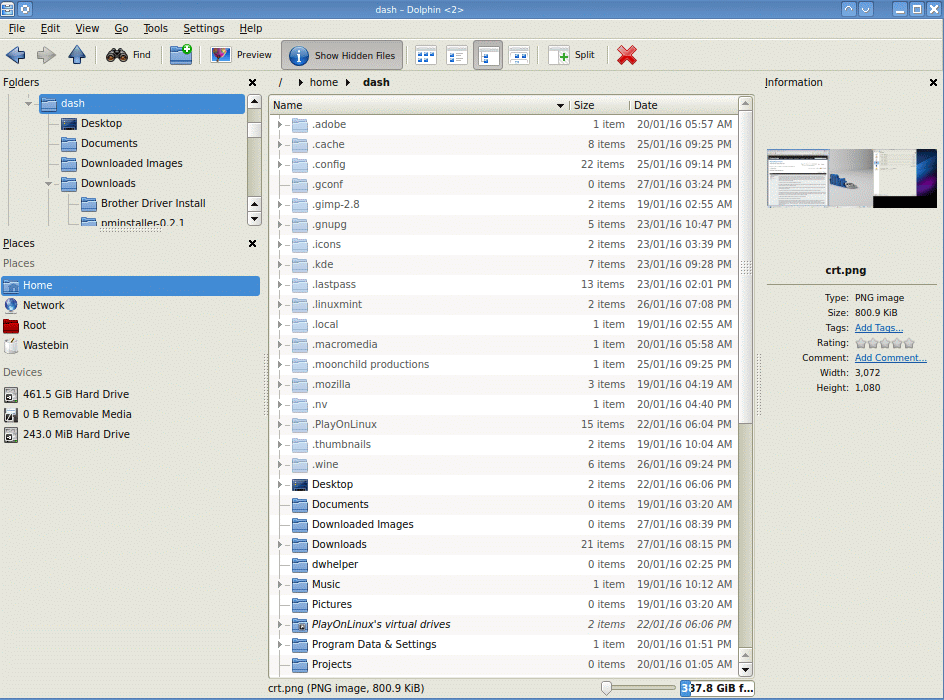Open the Tools menu
The width and height of the screenshot is (944, 700).
click(155, 28)
